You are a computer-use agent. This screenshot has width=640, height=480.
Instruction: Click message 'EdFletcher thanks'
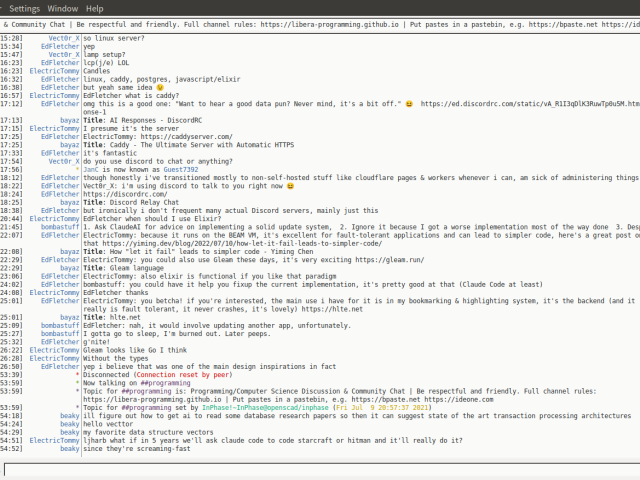point(116,293)
